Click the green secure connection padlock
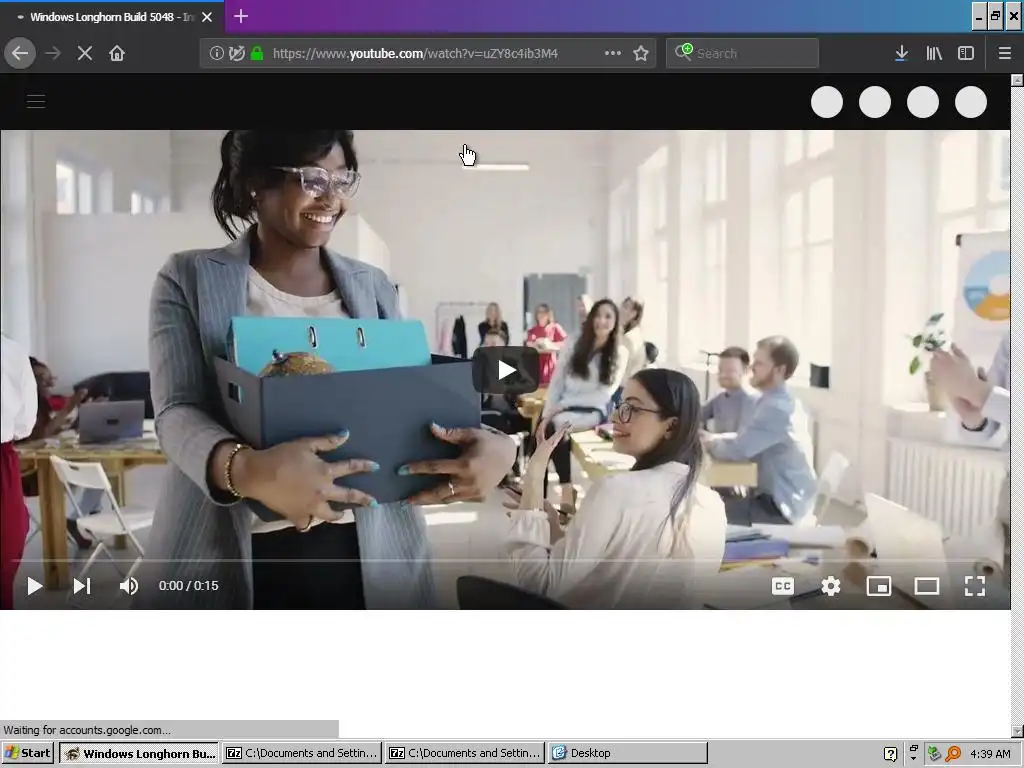Image resolution: width=1024 pixels, height=768 pixels. click(257, 53)
